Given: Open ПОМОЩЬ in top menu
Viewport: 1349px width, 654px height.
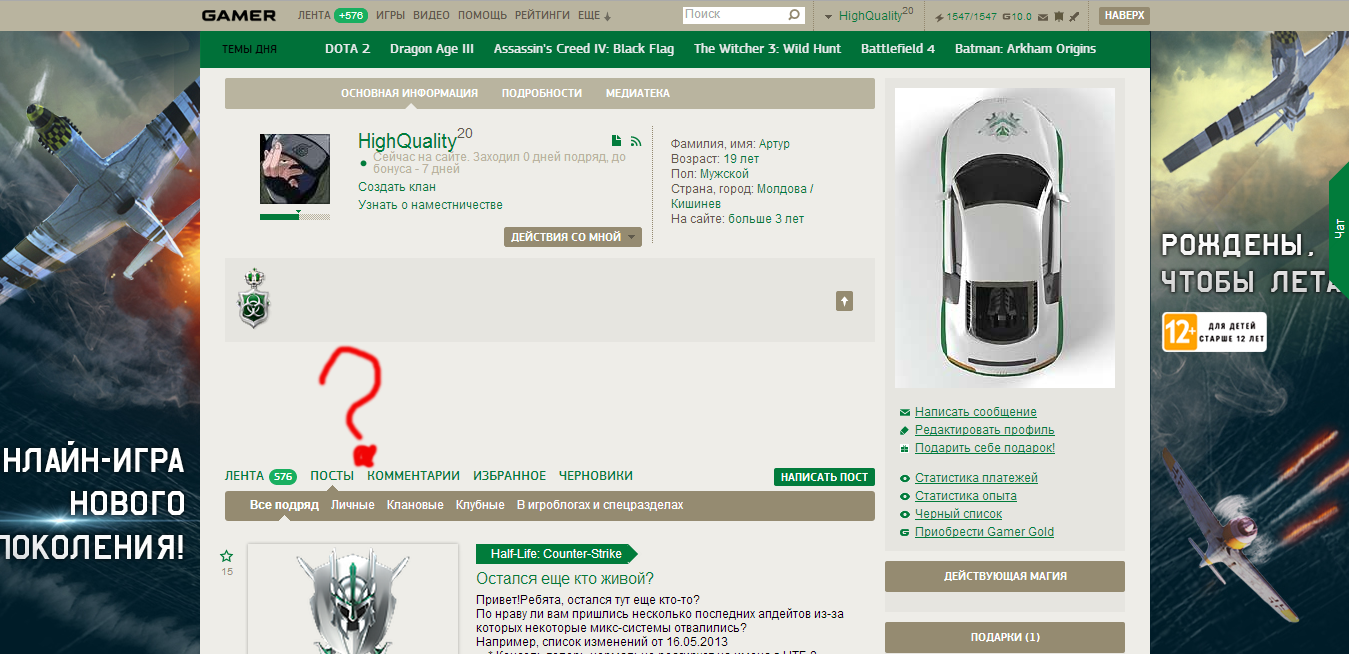Looking at the screenshot, I should coord(483,16).
